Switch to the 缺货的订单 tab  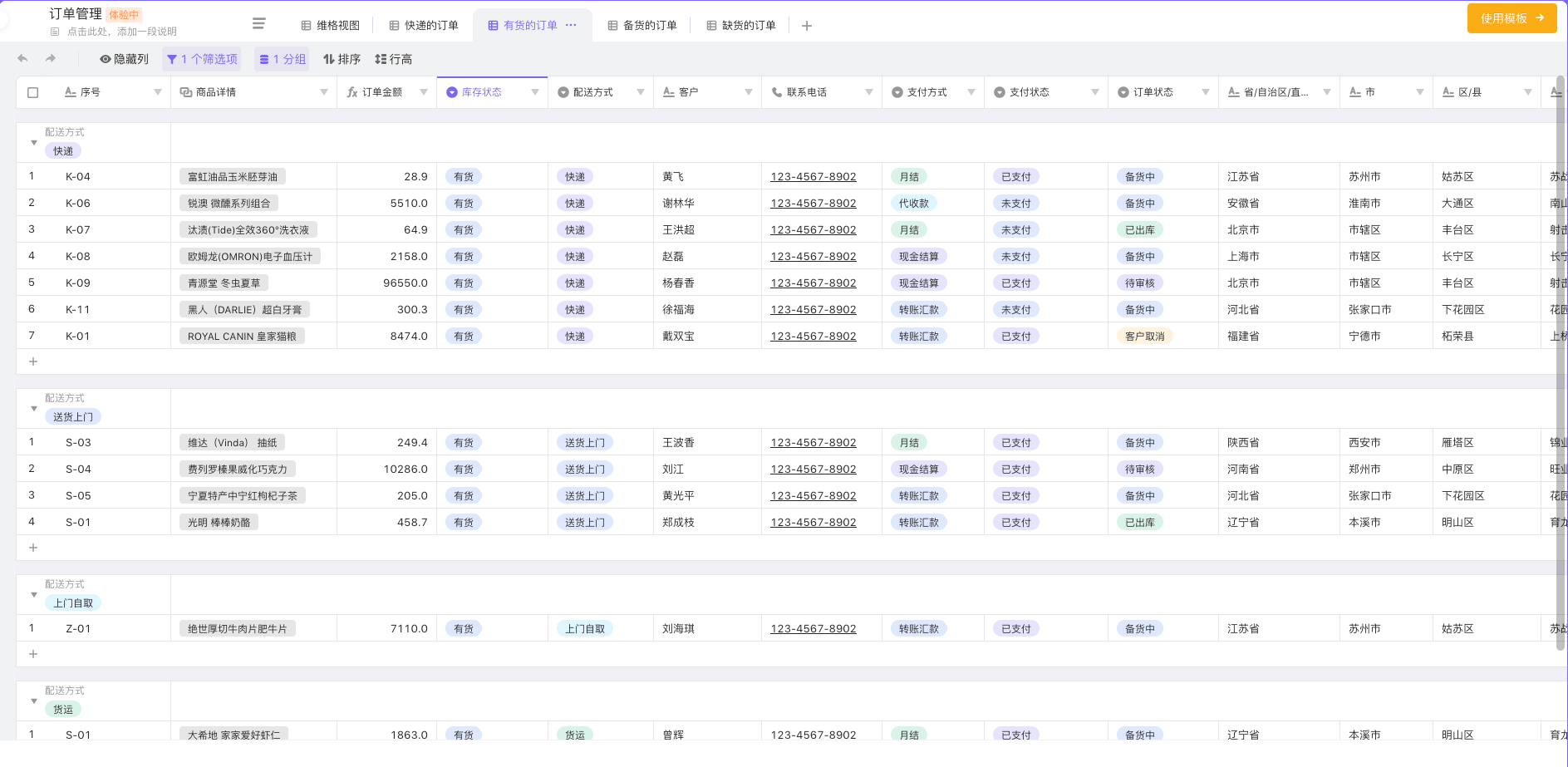coord(740,26)
